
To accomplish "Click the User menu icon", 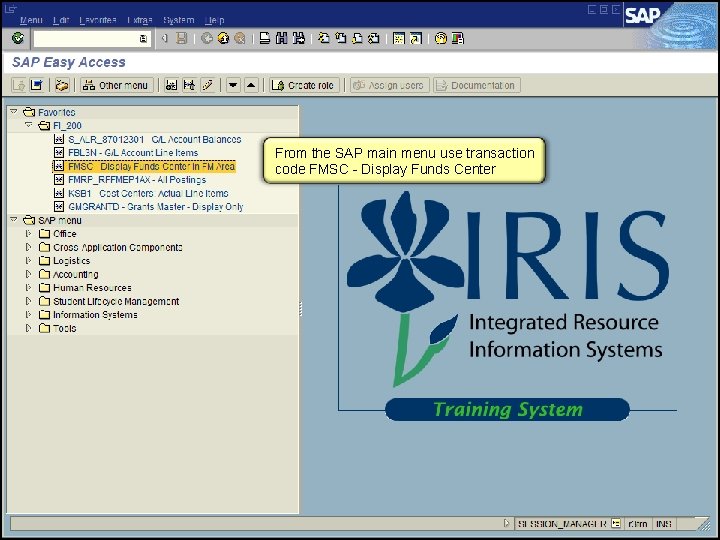I will 19,85.
